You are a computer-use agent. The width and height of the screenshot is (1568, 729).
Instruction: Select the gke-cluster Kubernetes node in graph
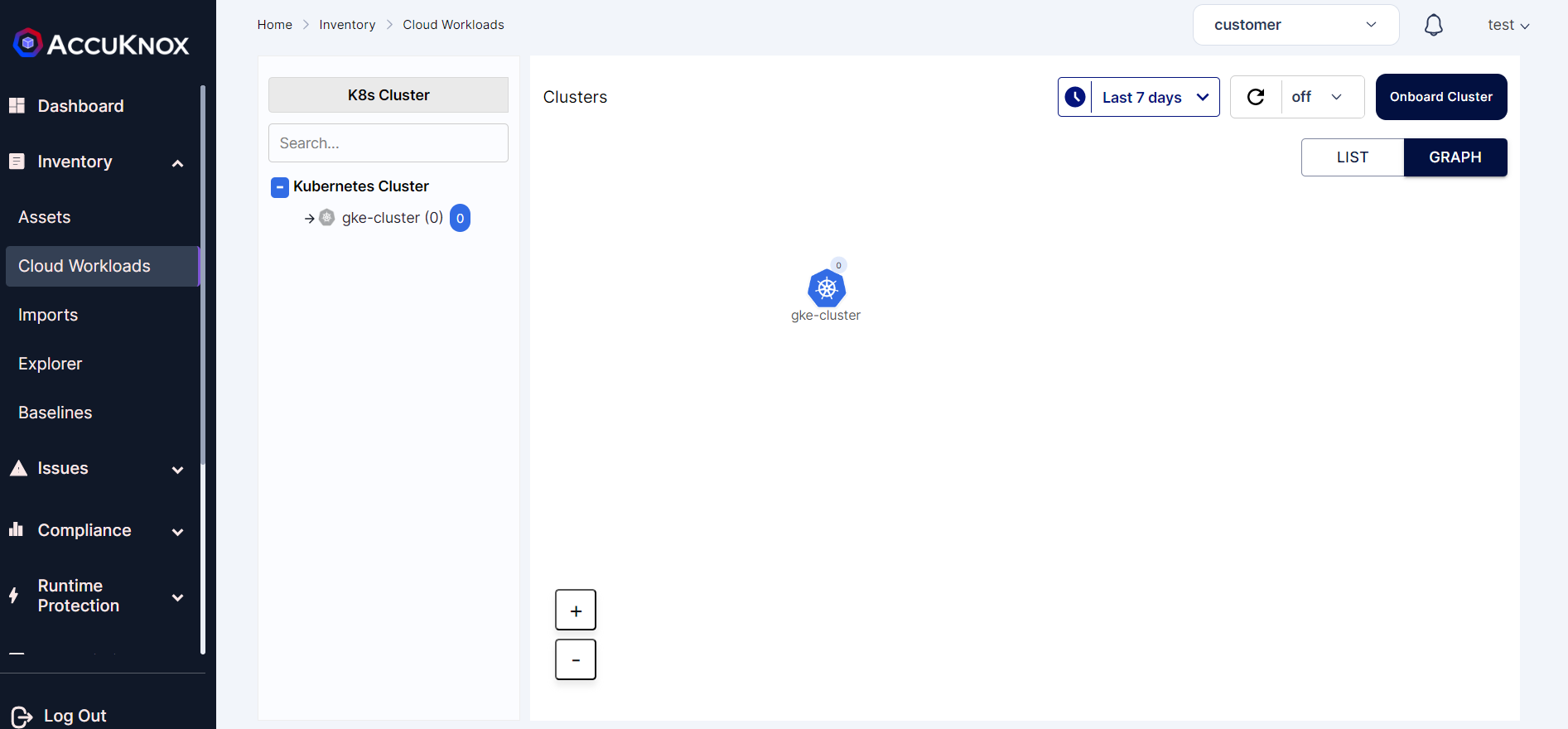[827, 288]
